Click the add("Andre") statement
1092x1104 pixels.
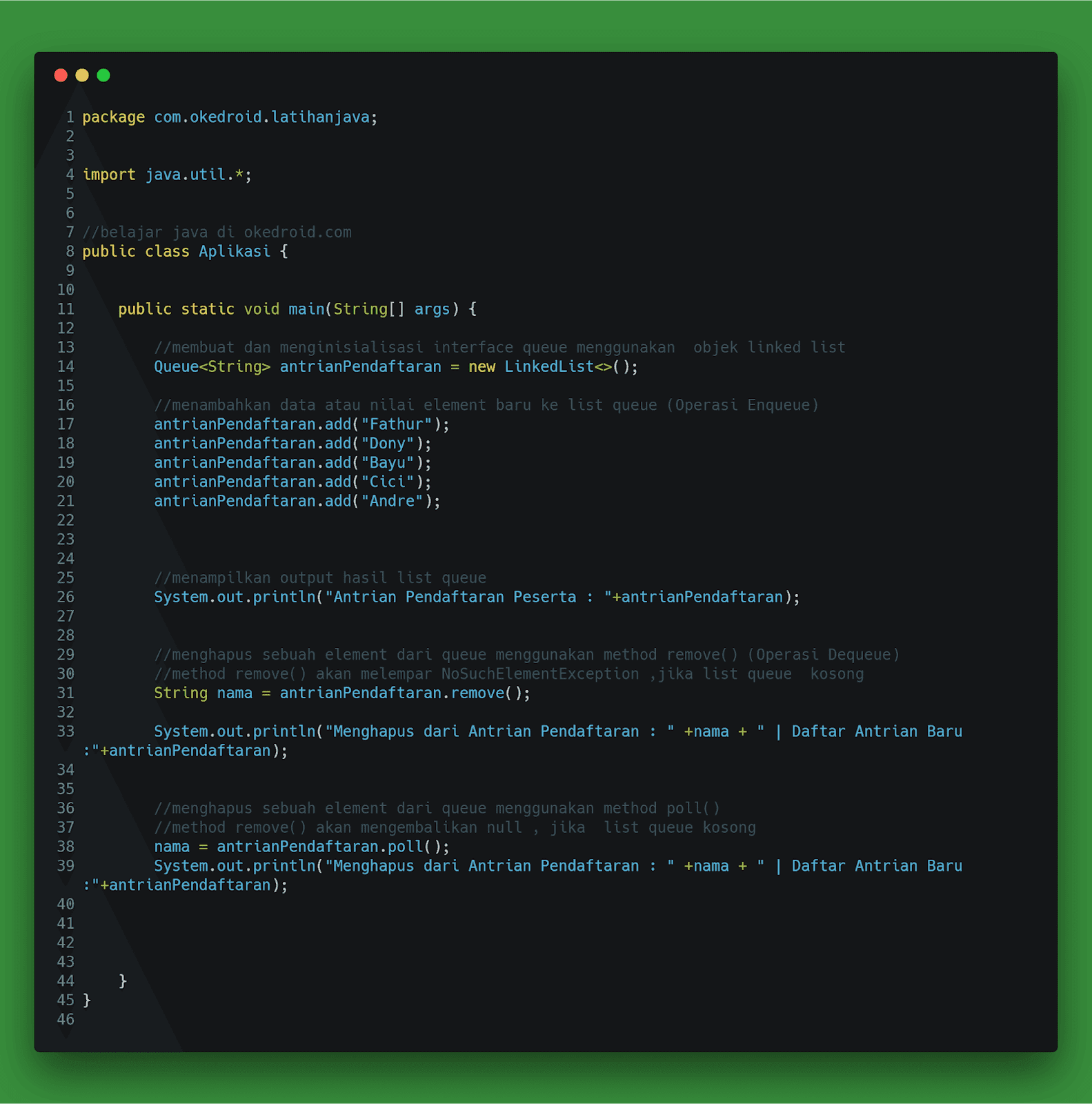(x=297, y=501)
